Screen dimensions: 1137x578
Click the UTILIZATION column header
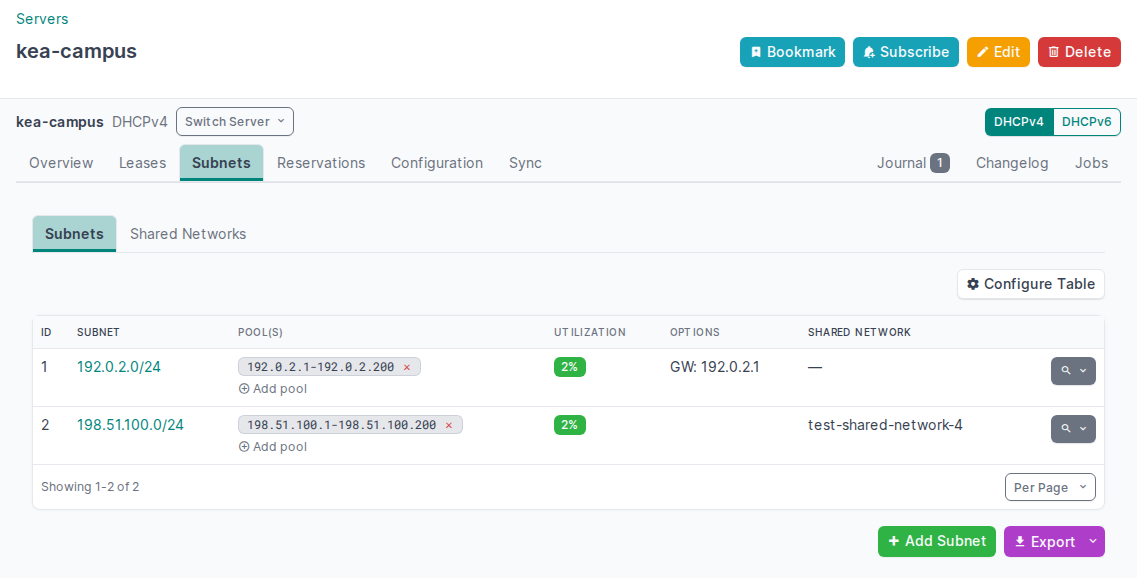[x=590, y=332]
